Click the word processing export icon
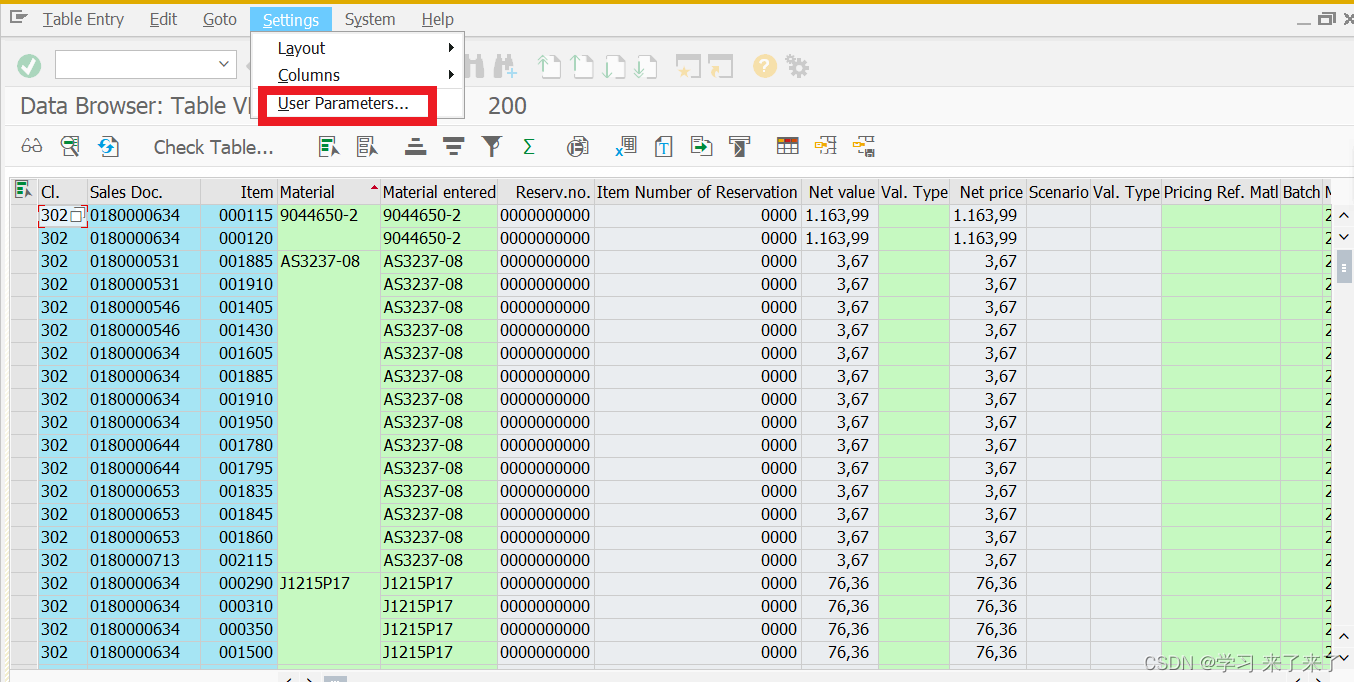This screenshot has width=1354, height=682. (663, 147)
